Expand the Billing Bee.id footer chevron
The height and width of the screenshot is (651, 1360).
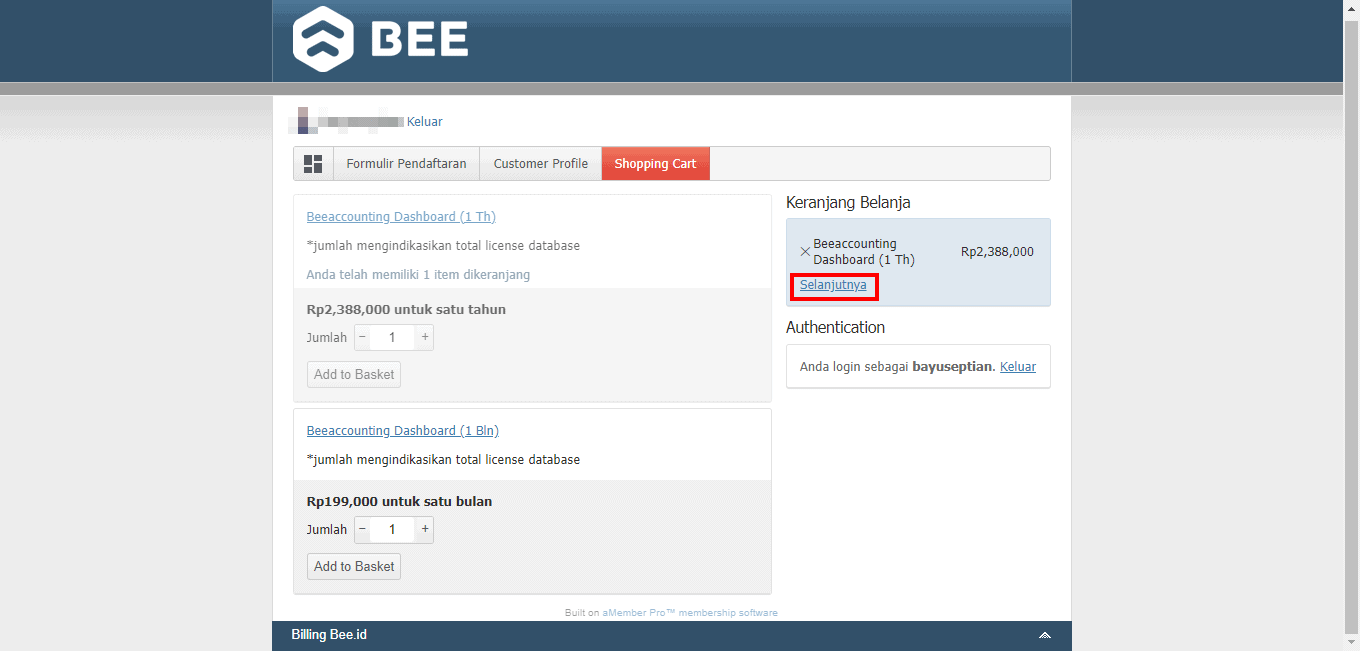click(x=1044, y=635)
